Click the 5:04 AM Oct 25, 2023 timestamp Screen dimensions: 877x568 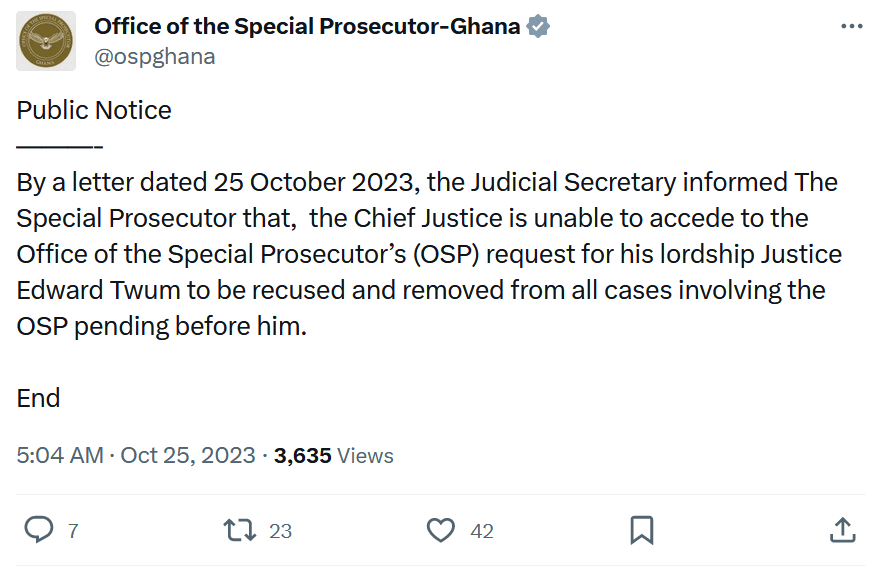click(136, 456)
